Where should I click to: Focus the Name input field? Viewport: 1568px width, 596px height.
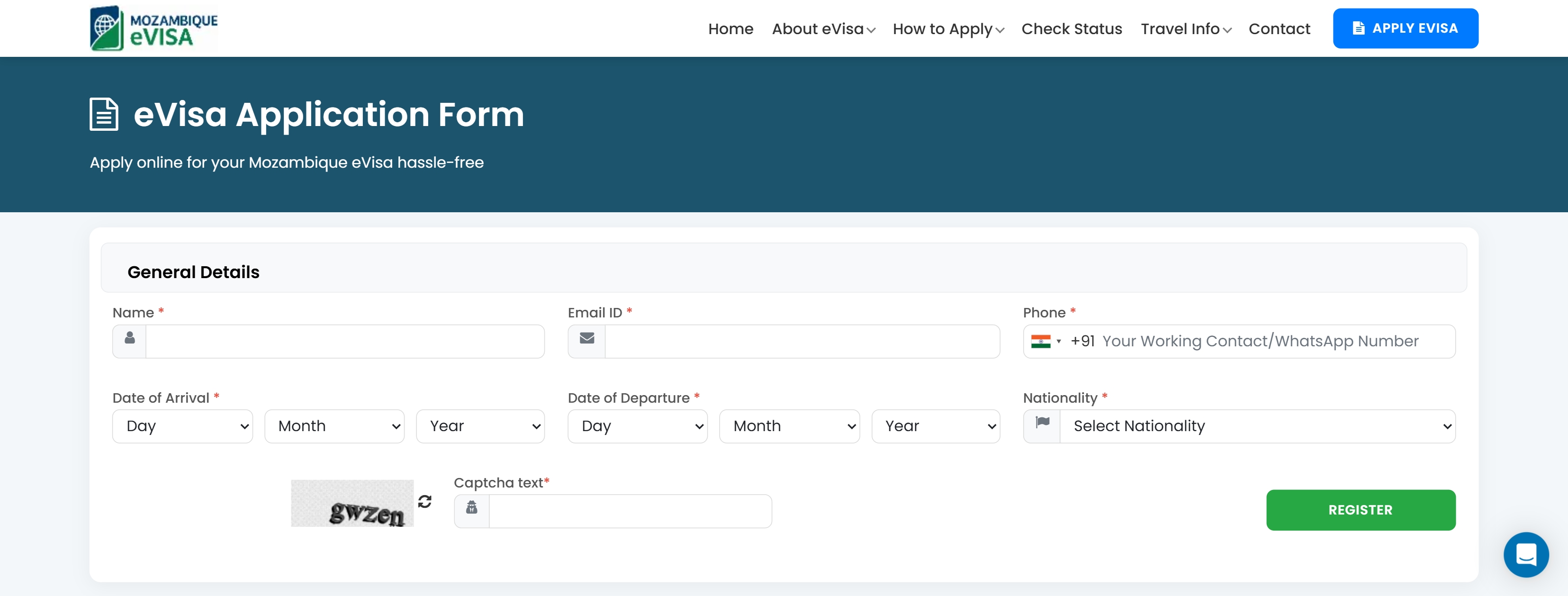[344, 342]
